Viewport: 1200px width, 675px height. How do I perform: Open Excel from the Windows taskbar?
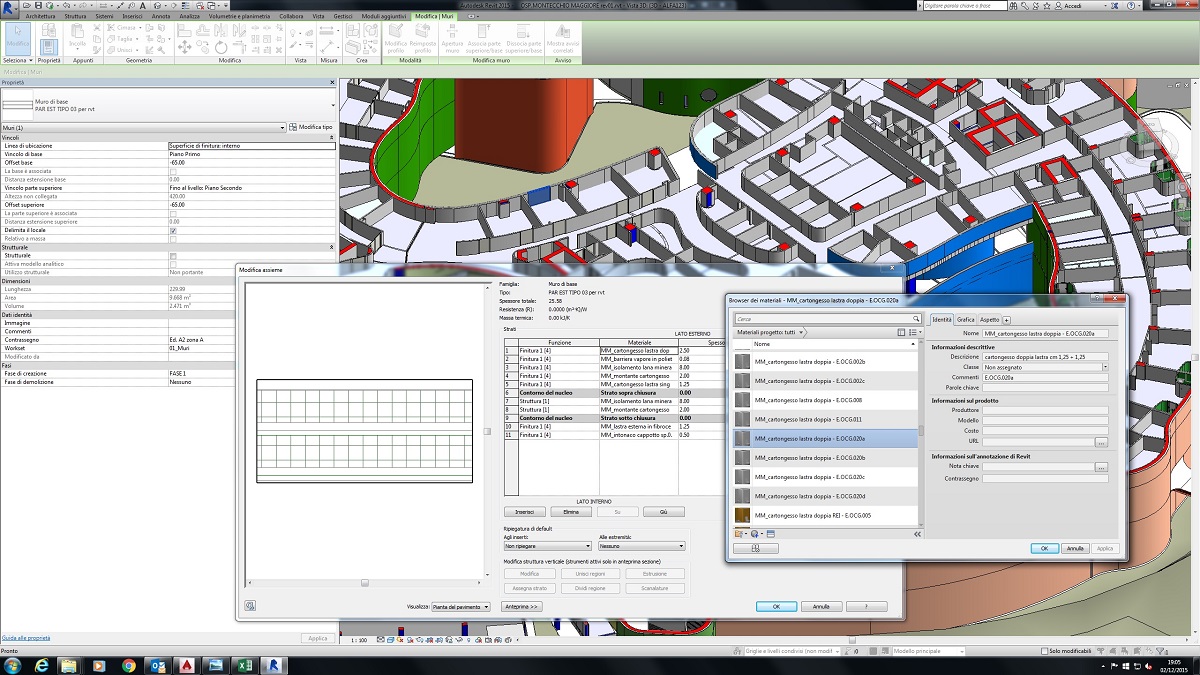(243, 665)
